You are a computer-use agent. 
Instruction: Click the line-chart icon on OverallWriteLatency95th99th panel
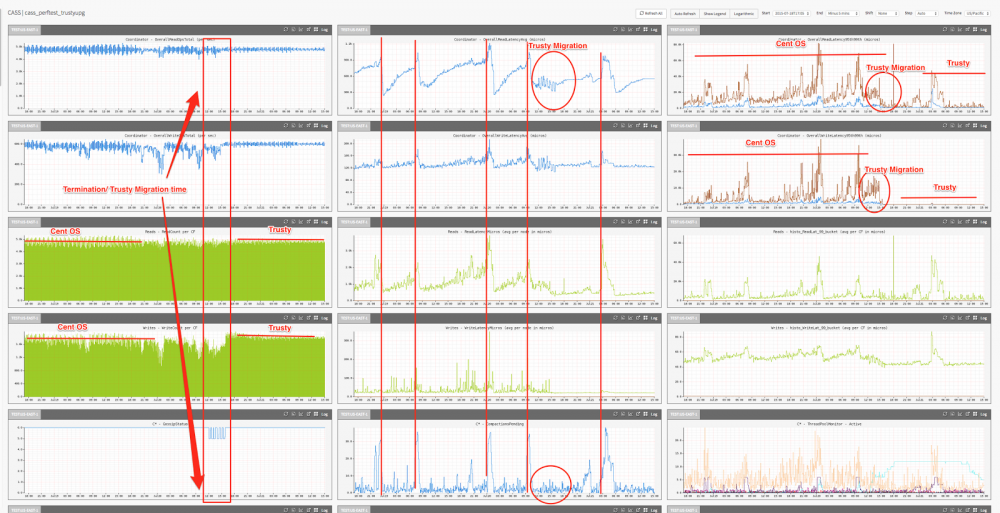click(x=960, y=126)
